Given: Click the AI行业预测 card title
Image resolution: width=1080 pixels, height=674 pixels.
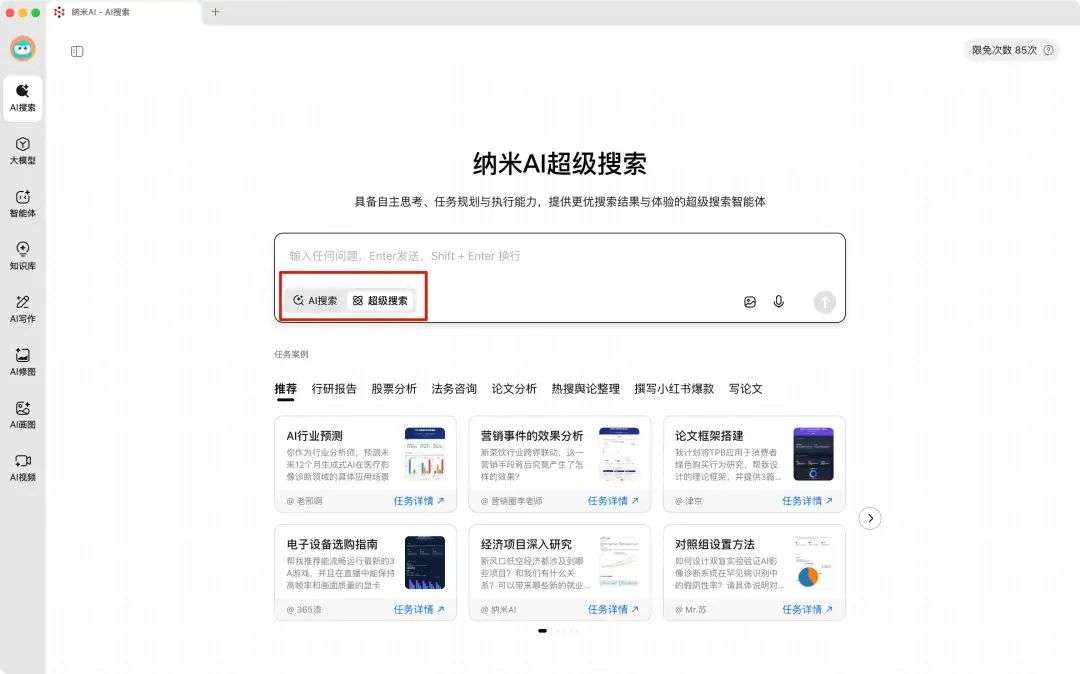Looking at the screenshot, I should click(x=314, y=436).
